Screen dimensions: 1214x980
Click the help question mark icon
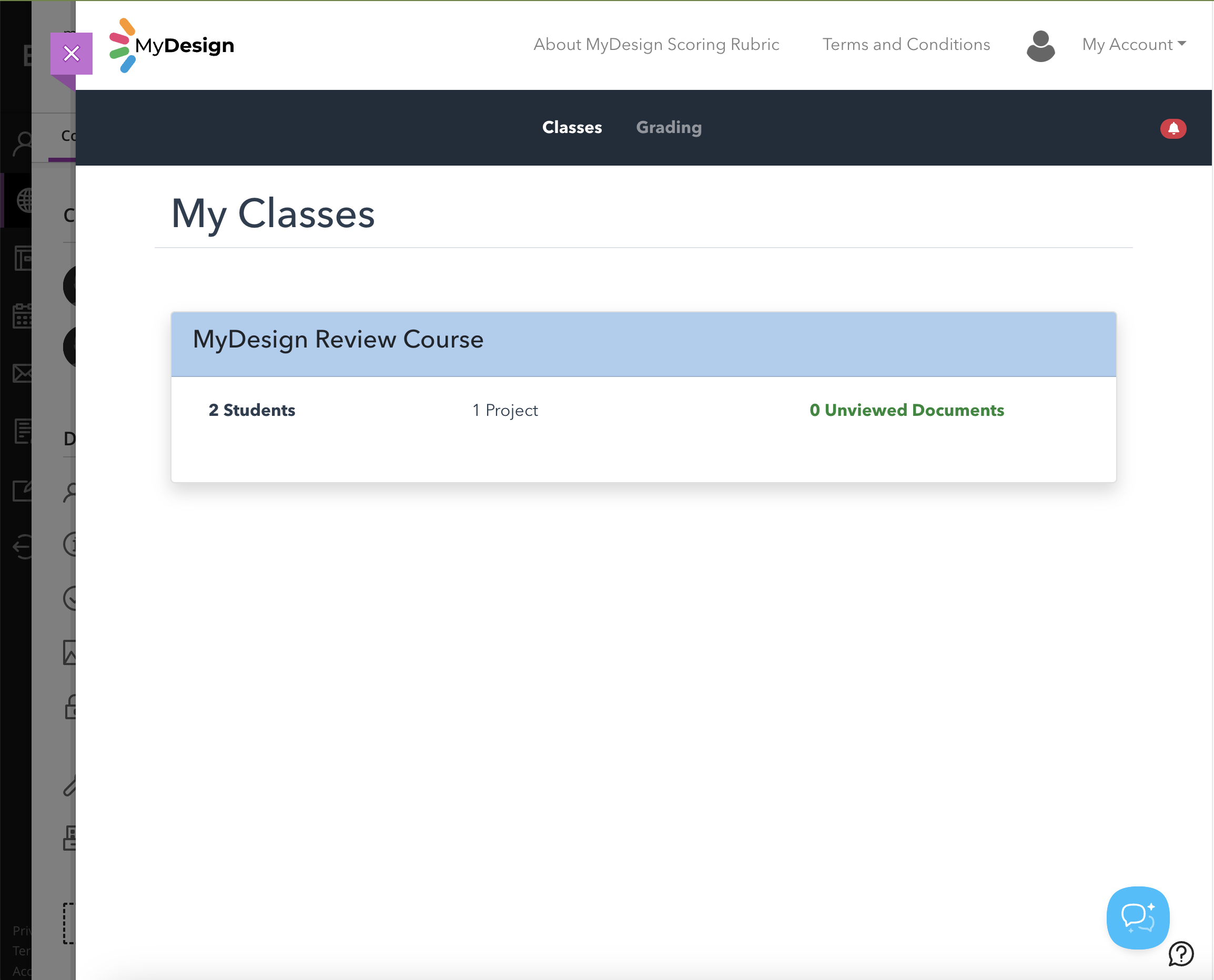[1181, 954]
